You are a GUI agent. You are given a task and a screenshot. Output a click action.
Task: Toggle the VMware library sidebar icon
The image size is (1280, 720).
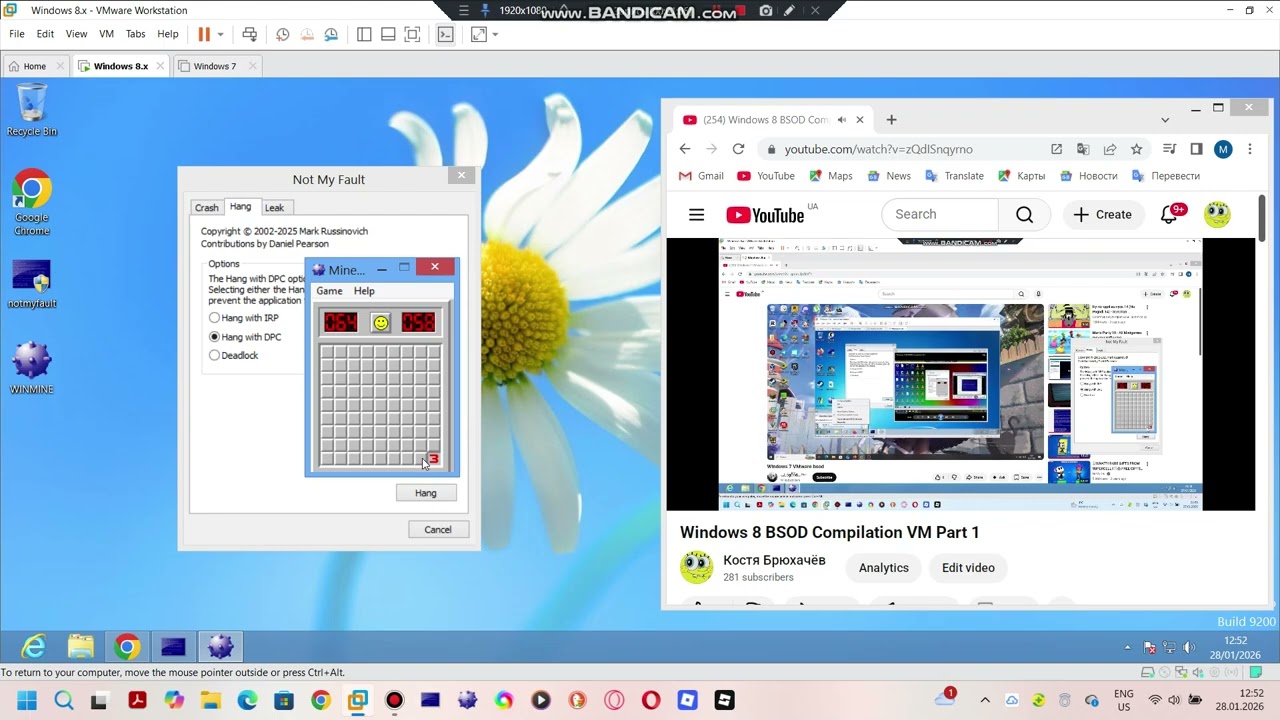pos(364,34)
